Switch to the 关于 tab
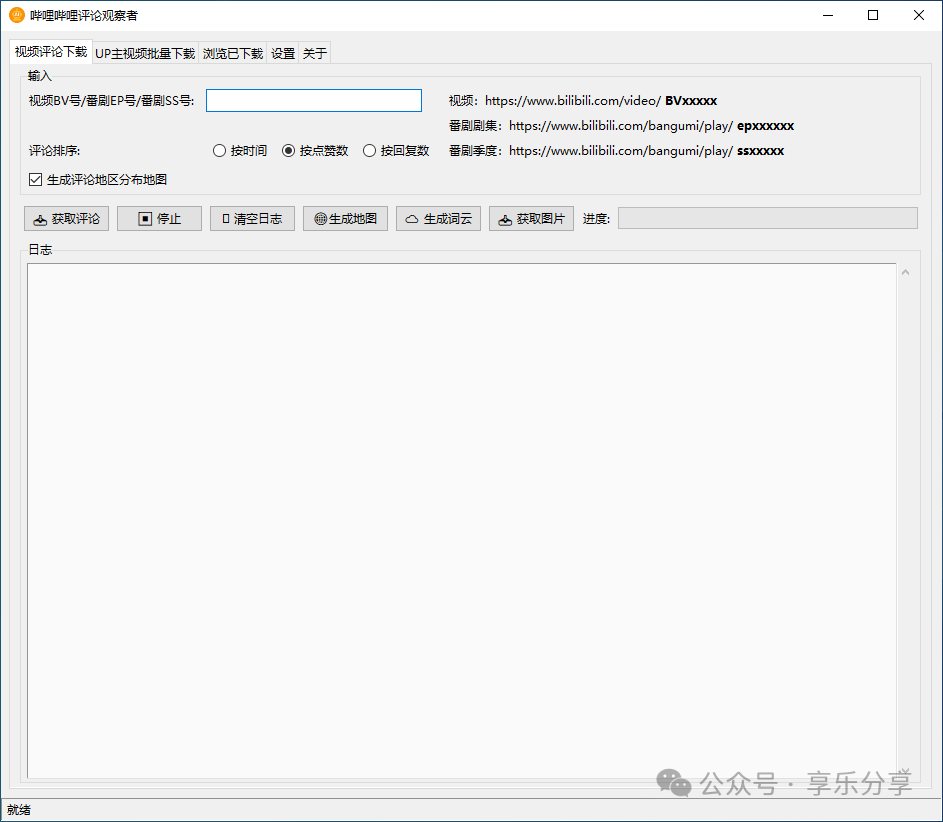Image resolution: width=943 pixels, height=822 pixels. tap(314, 54)
